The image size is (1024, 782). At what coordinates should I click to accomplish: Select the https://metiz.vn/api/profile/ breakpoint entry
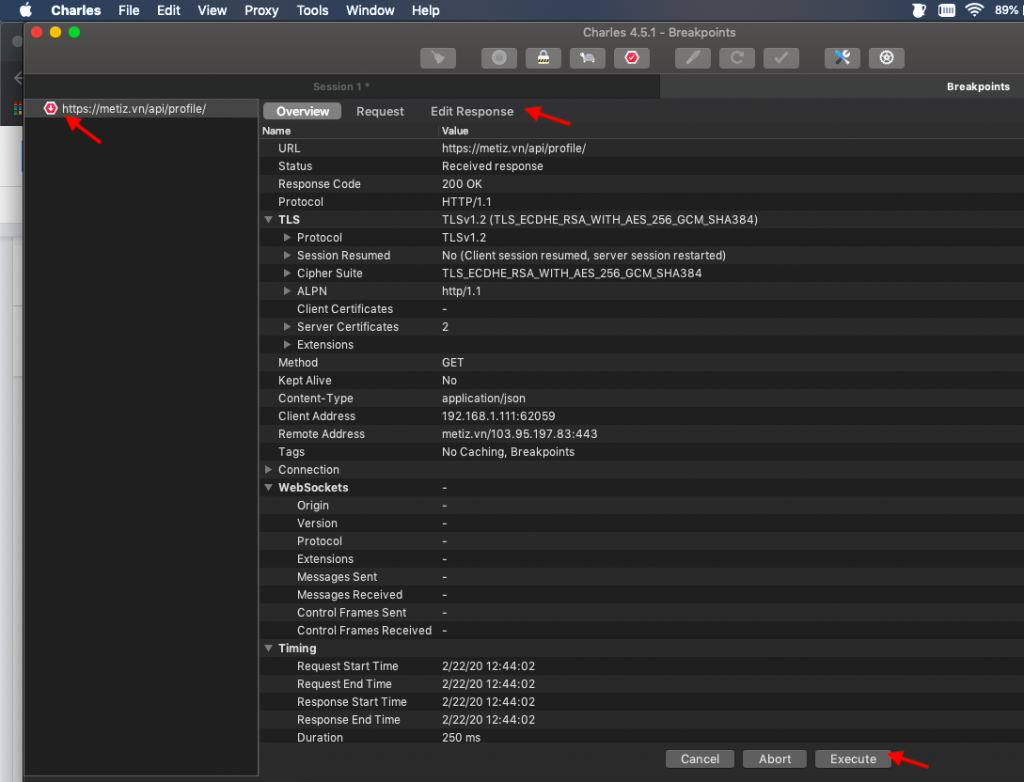point(141,108)
